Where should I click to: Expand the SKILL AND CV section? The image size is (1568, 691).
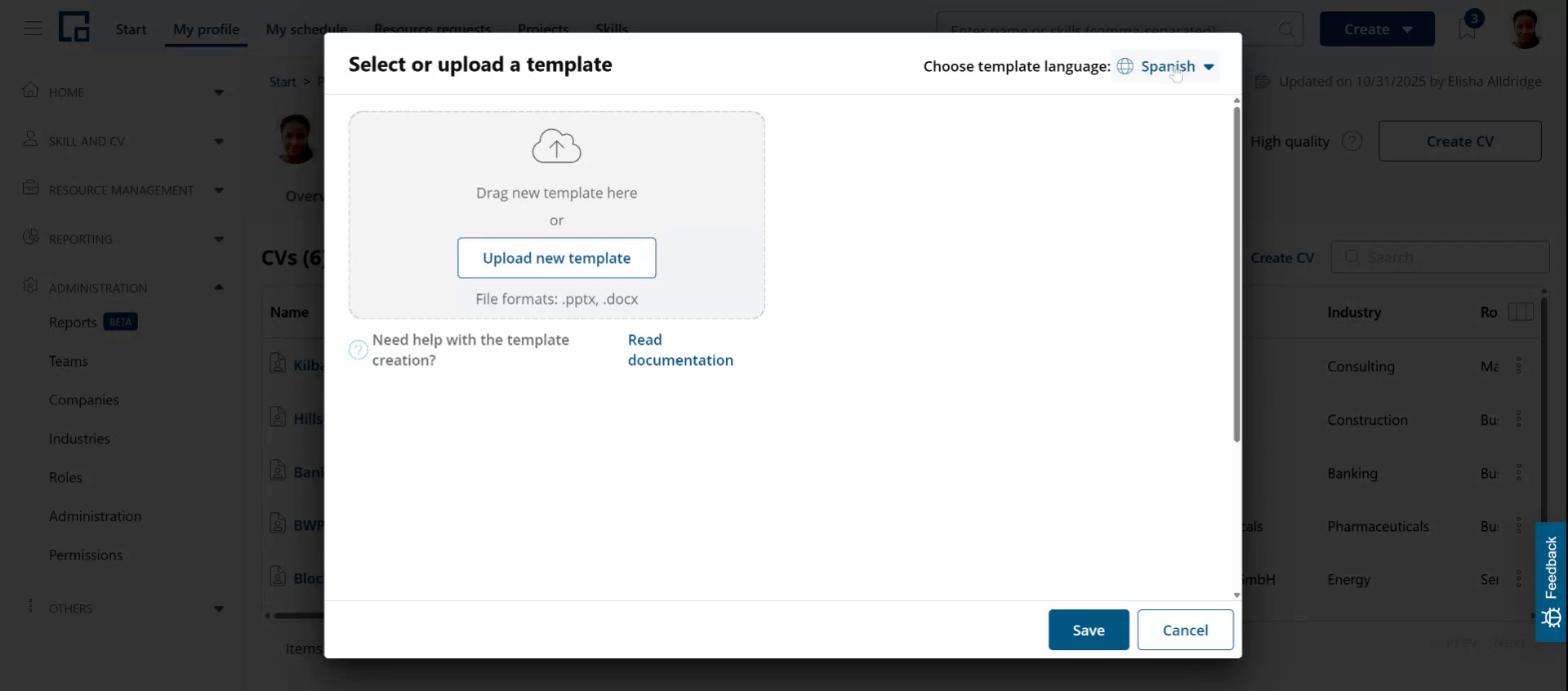pos(219,141)
